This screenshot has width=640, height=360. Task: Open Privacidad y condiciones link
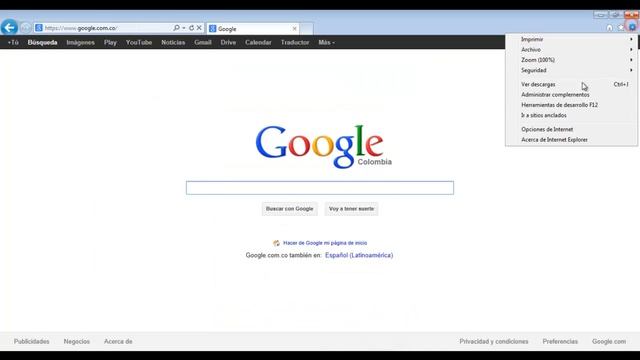click(494, 341)
